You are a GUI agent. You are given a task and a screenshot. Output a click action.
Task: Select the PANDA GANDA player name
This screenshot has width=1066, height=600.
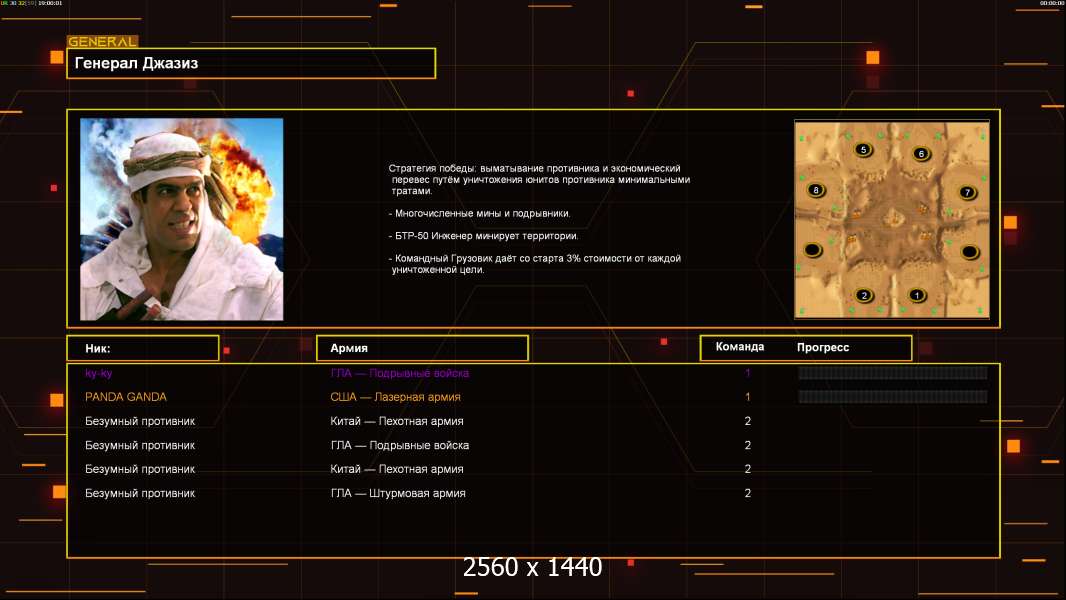click(126, 397)
